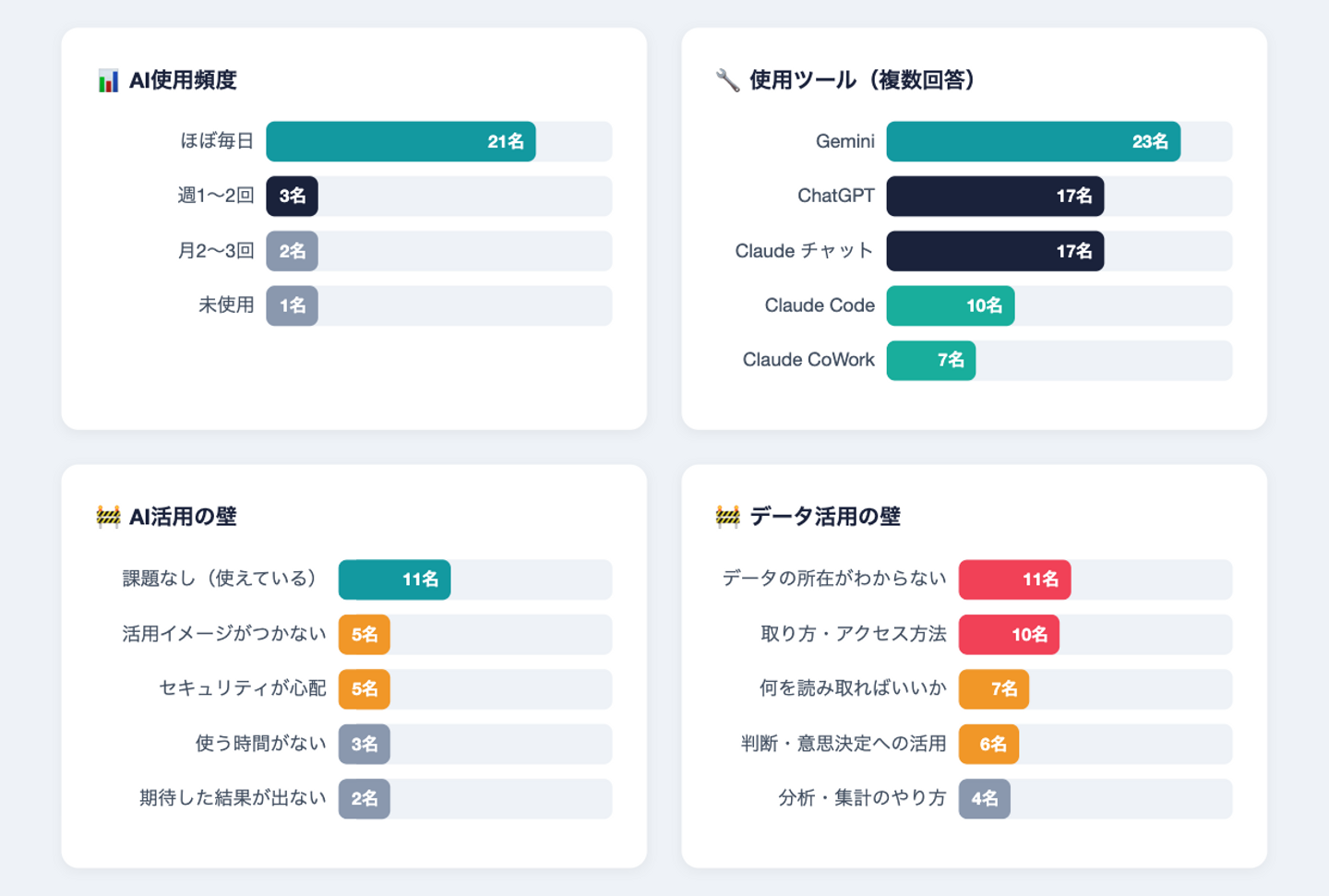Screen dimensions: 1329x896
Task: Click the bar chart icon beside AI使用頻度
Action: (108, 81)
